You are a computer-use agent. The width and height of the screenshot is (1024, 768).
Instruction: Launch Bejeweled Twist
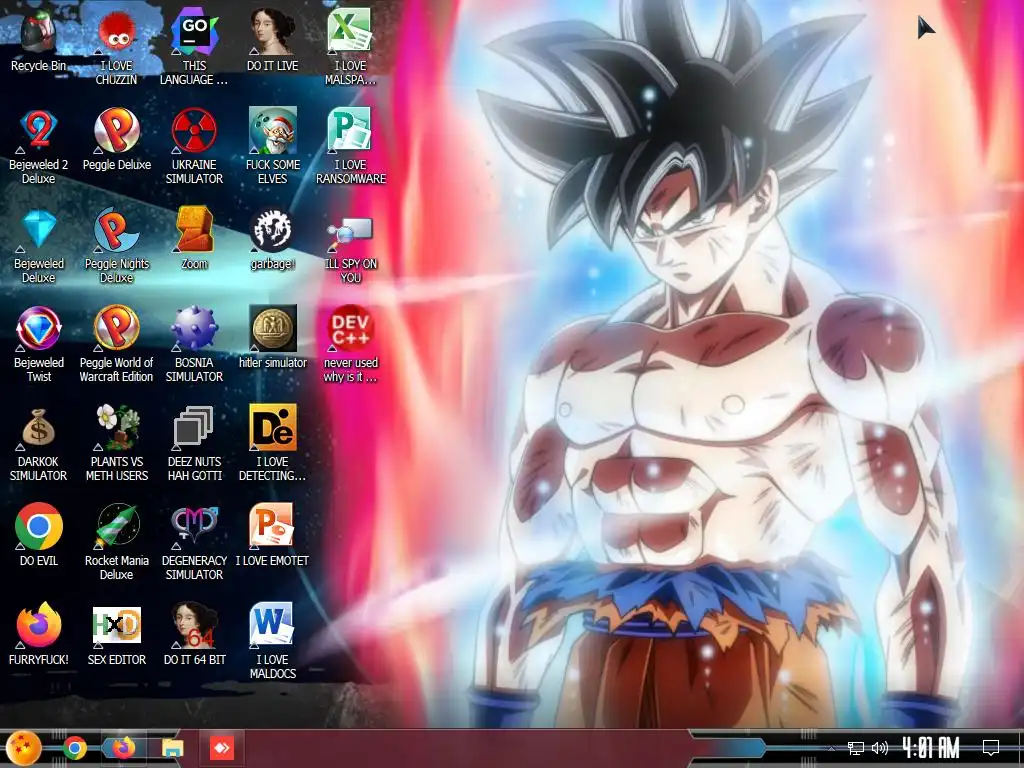(x=39, y=328)
